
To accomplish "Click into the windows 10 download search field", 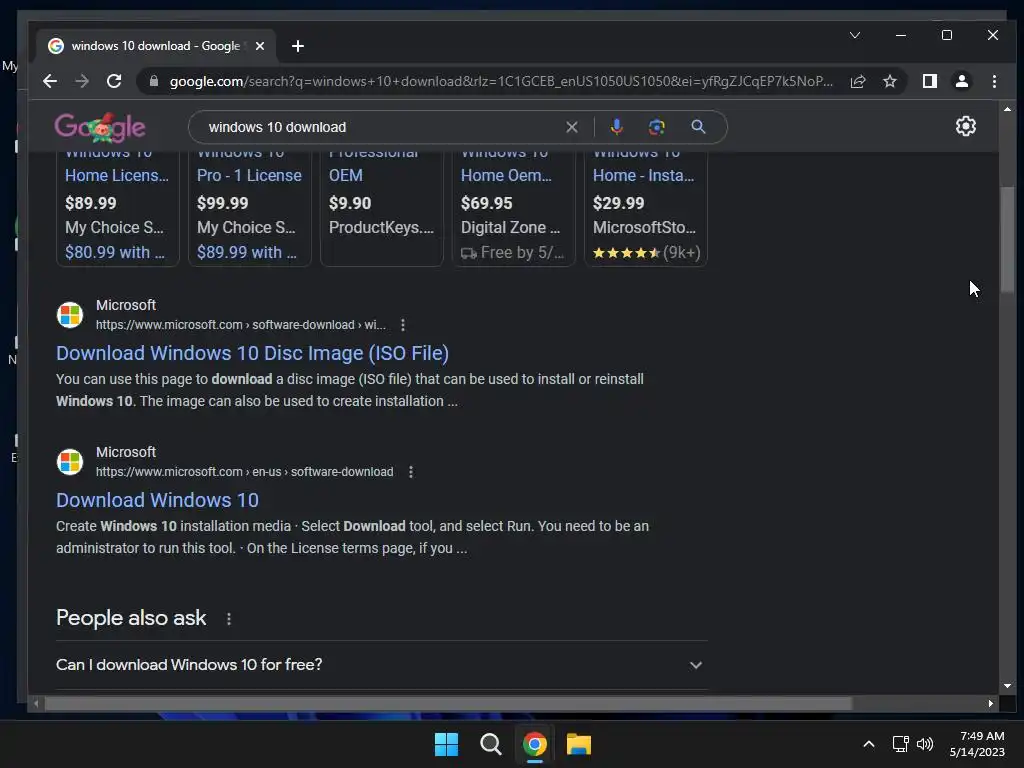I will coord(382,127).
